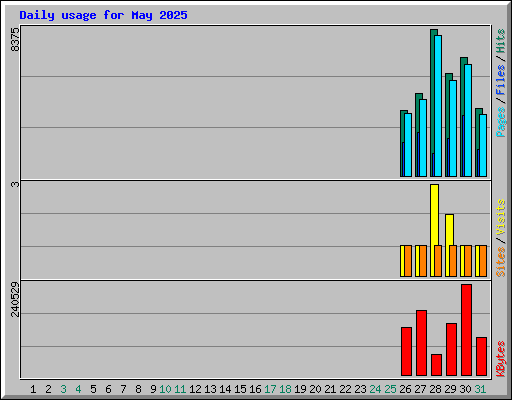Click the orange sites bar for day 26
The width and height of the screenshot is (512, 400).
(408, 261)
